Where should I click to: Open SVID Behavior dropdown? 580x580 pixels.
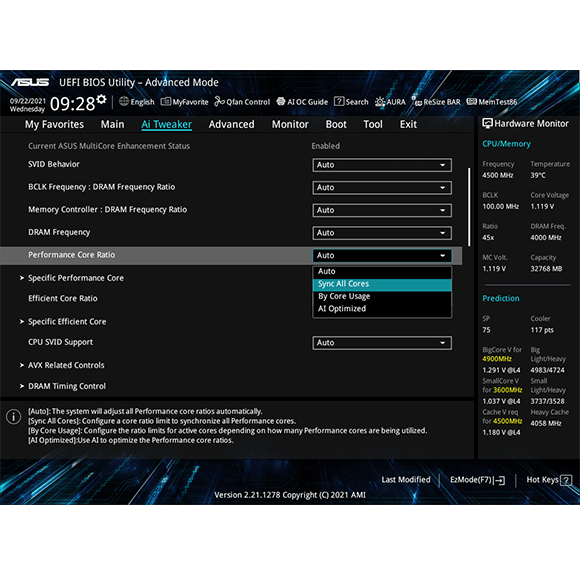tap(382, 165)
